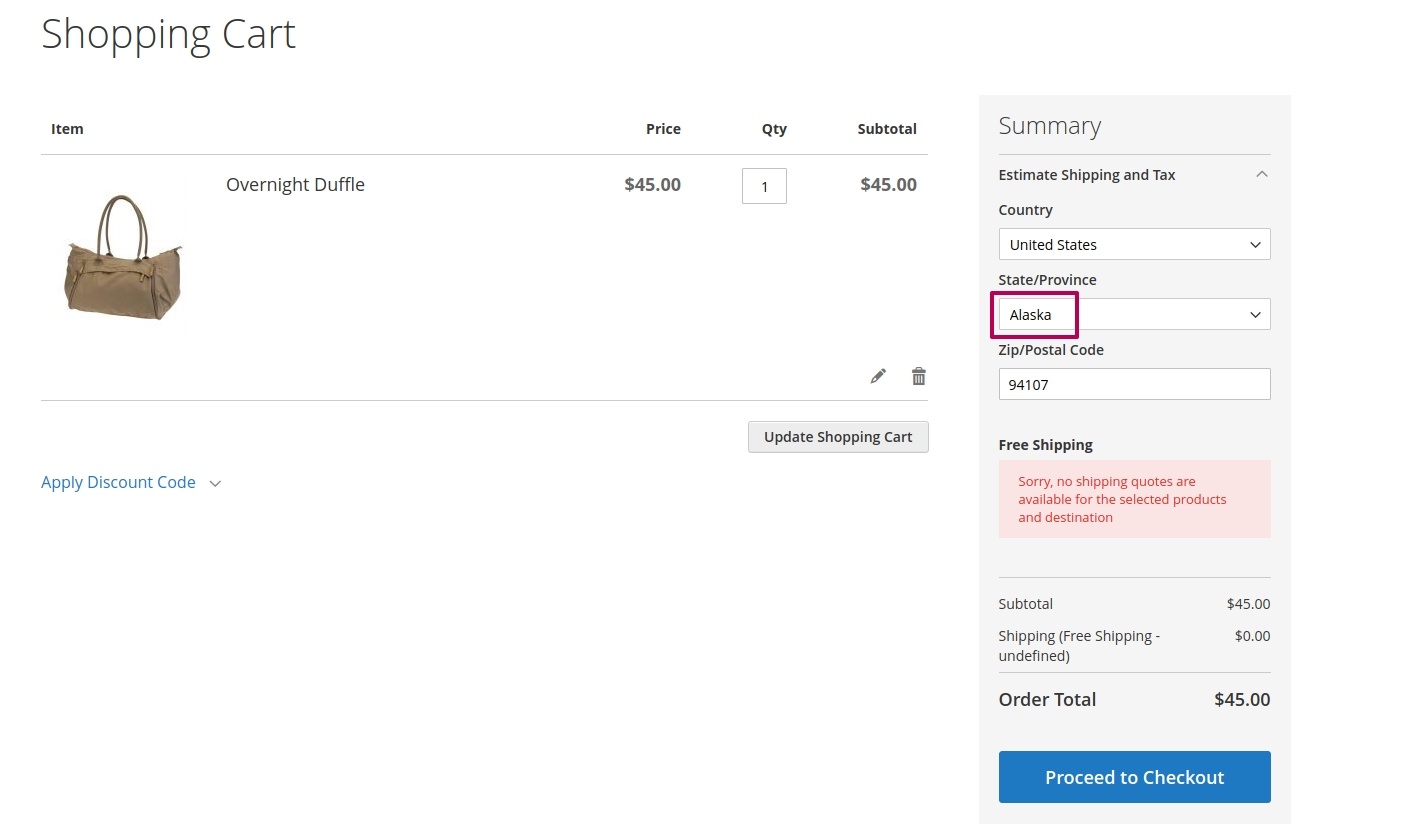
Task: Collapse shipping estimate using the up chevron
Action: (x=1261, y=174)
